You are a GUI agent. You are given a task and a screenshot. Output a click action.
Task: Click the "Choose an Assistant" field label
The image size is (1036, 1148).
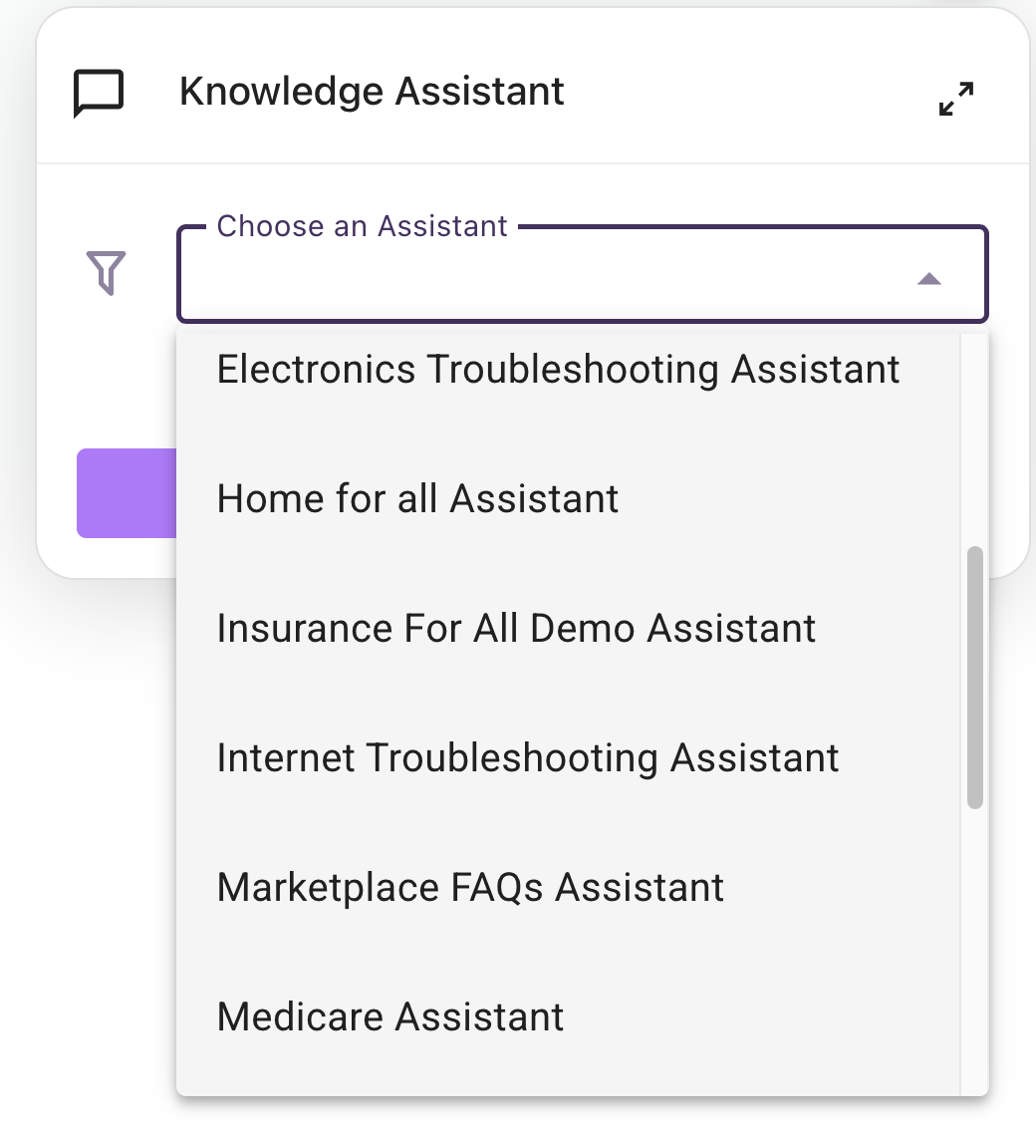coord(363,227)
